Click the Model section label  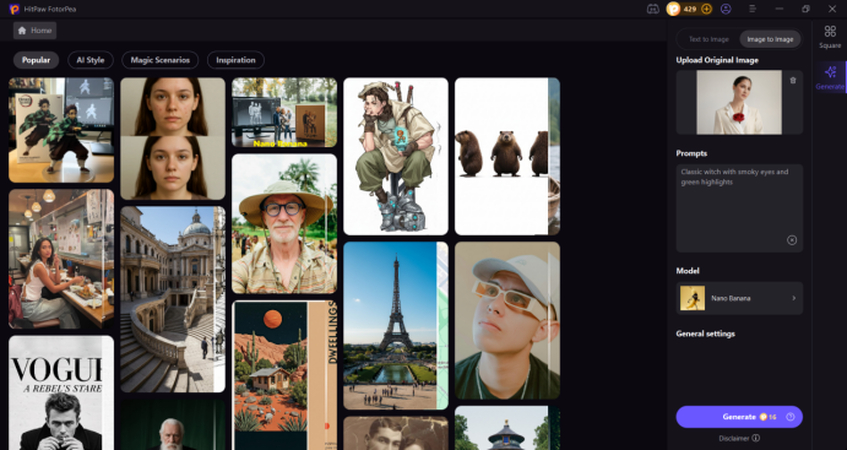(x=688, y=271)
